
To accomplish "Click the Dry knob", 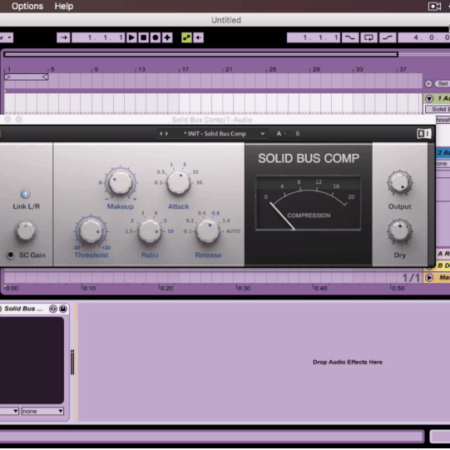I will 400,231.
